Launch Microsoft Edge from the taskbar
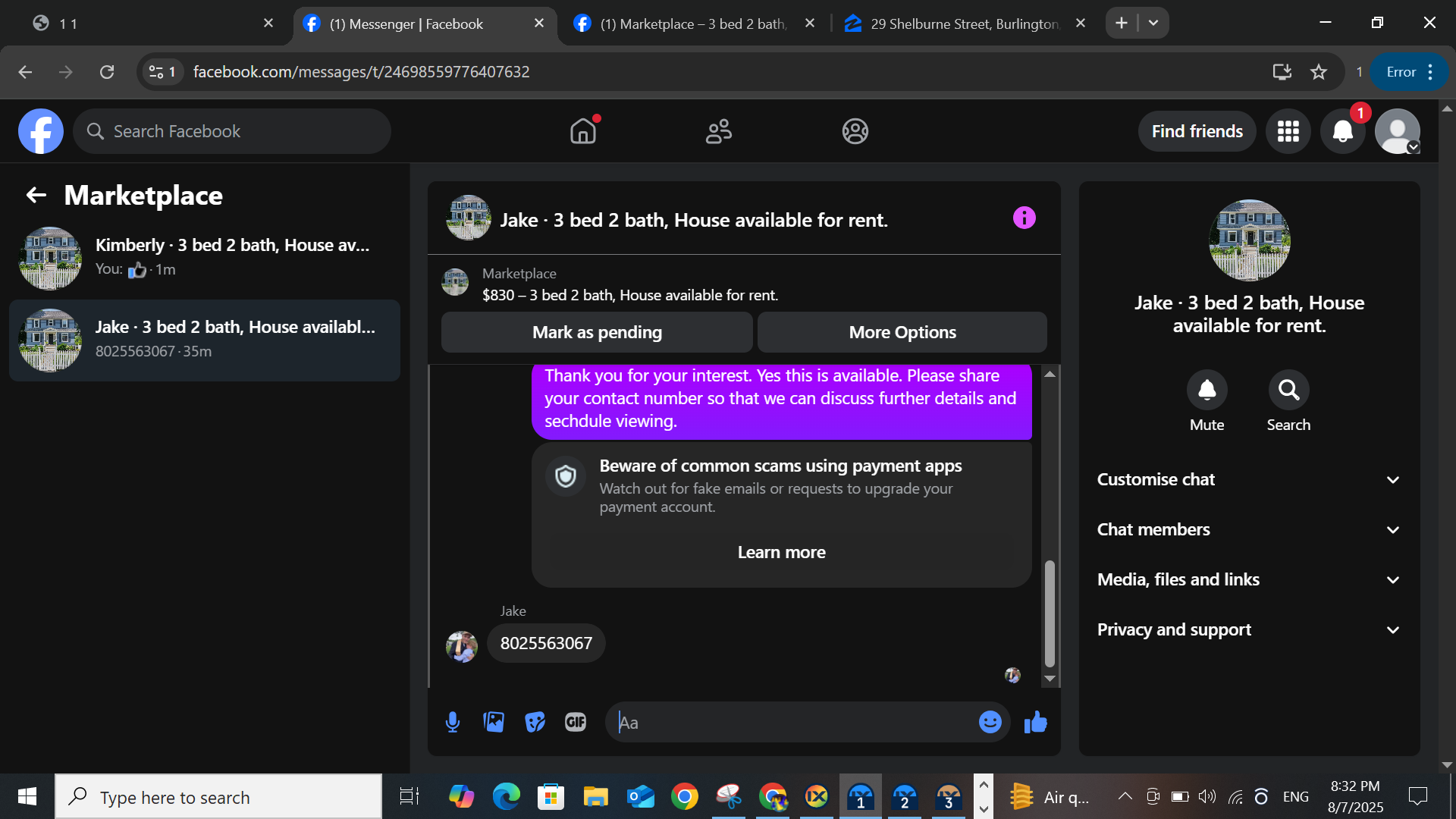This screenshot has height=819, width=1456. click(x=506, y=796)
